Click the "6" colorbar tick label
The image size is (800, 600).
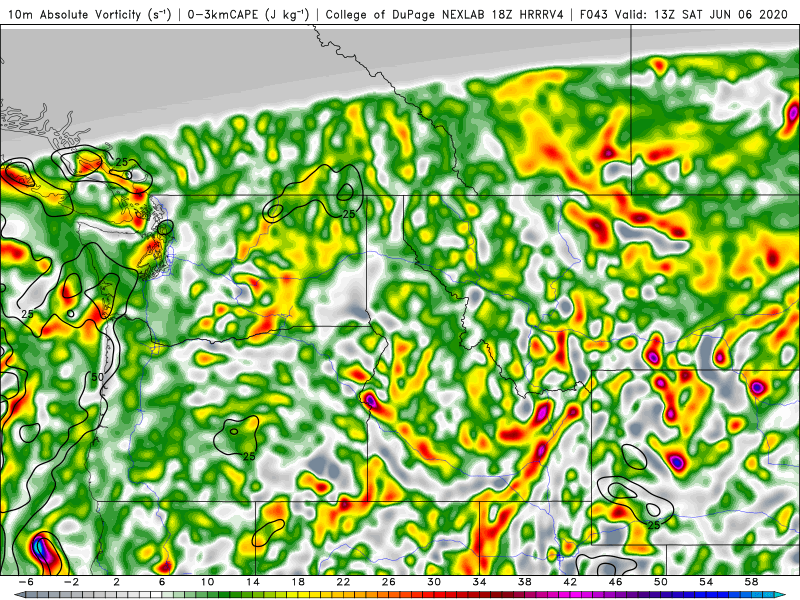pos(162,582)
